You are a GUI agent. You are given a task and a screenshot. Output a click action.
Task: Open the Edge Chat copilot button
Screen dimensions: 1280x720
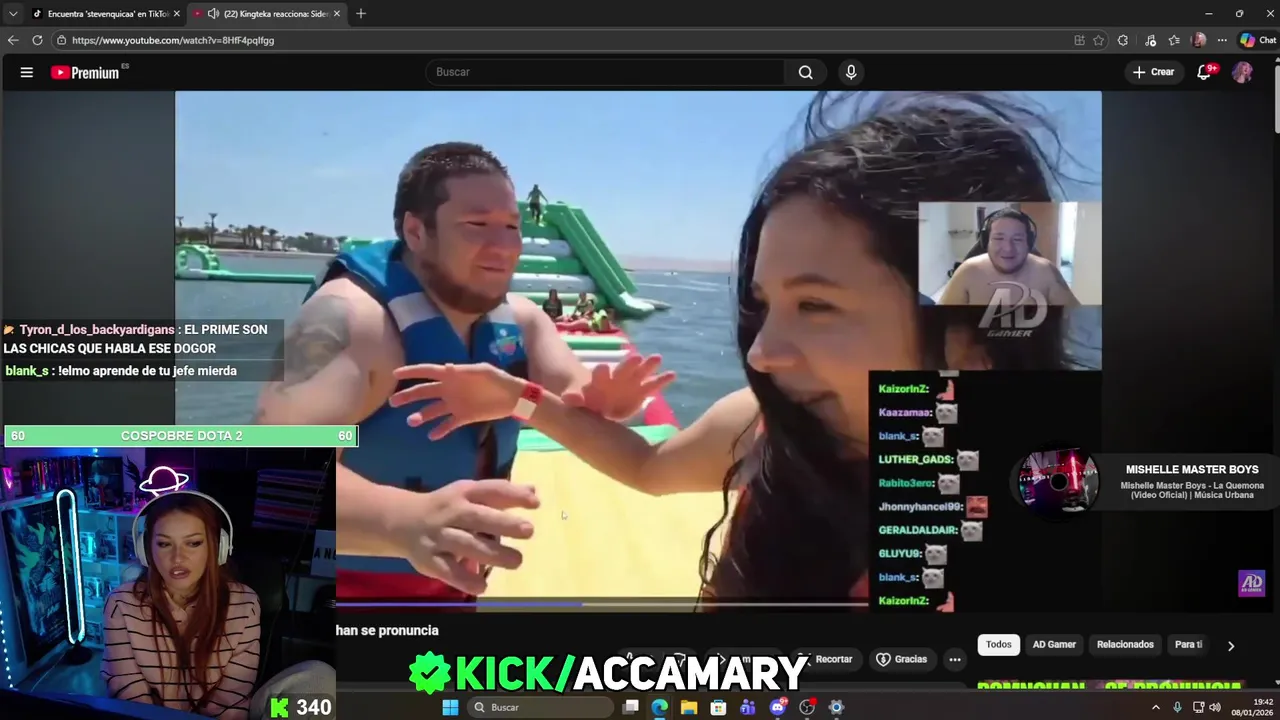click(1258, 40)
